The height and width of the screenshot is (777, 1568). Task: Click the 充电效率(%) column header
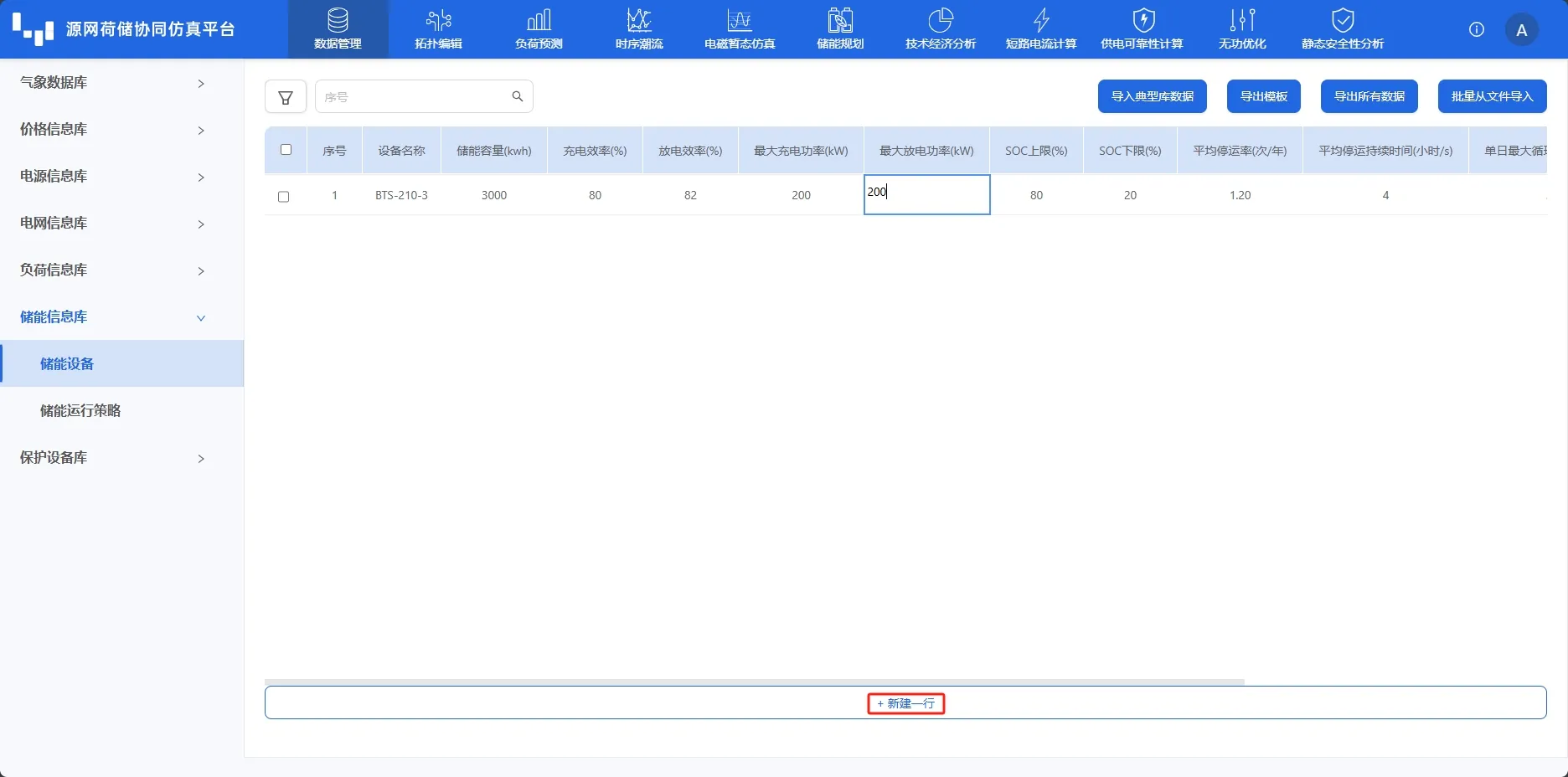[595, 151]
